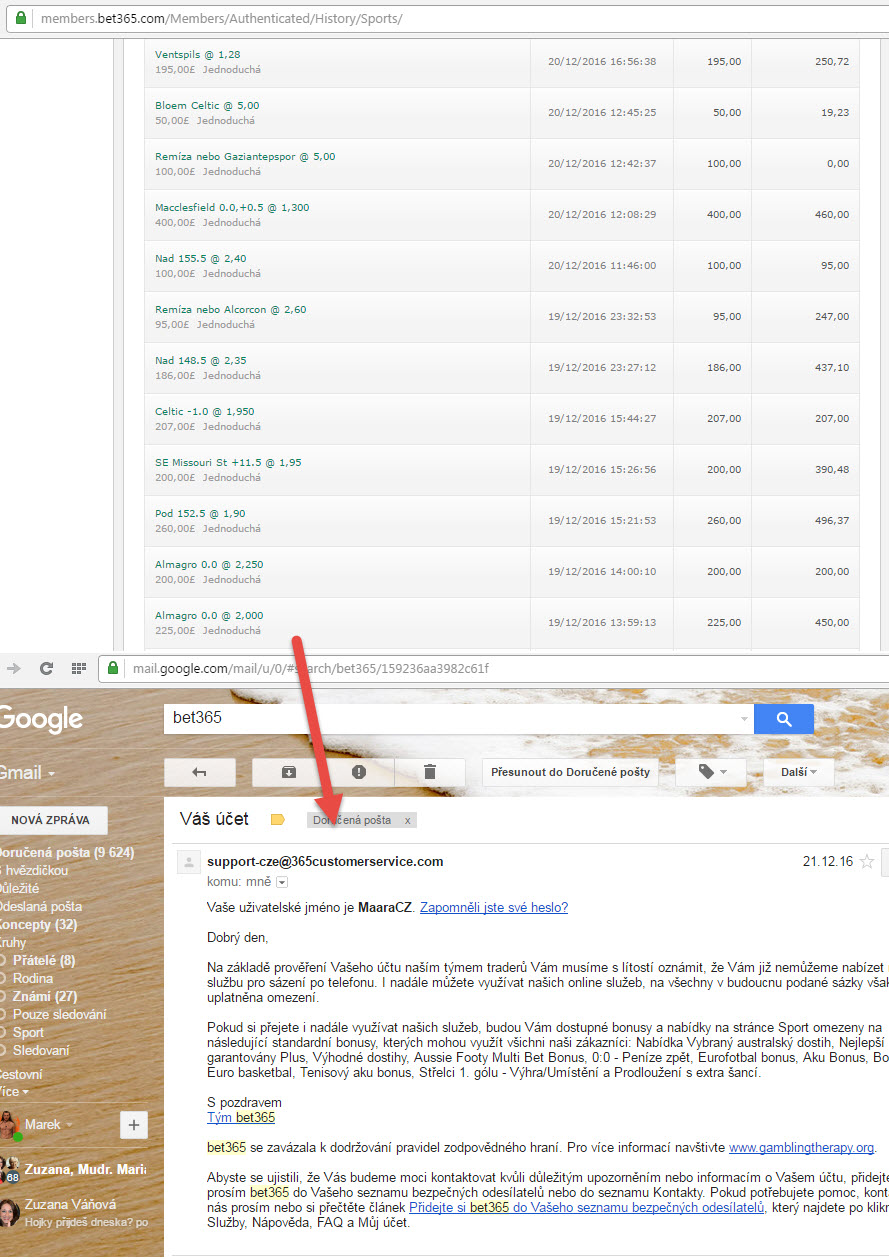Reload the Gmail browser page
889x1259 pixels.
[x=46, y=668]
